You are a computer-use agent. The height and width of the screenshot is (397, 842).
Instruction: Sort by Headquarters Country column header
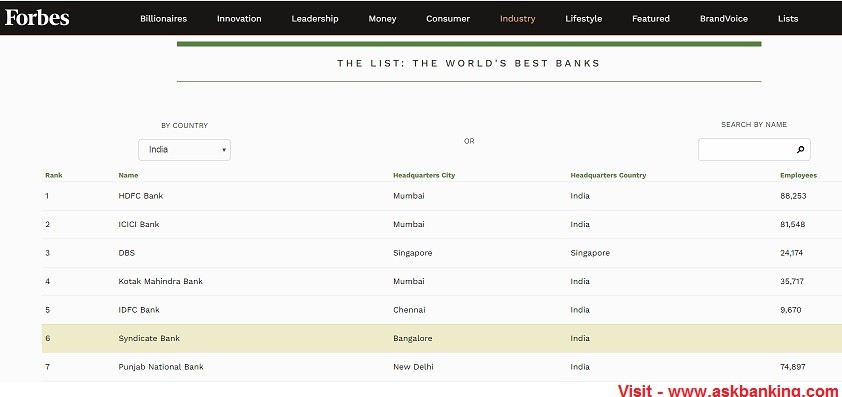coord(608,175)
